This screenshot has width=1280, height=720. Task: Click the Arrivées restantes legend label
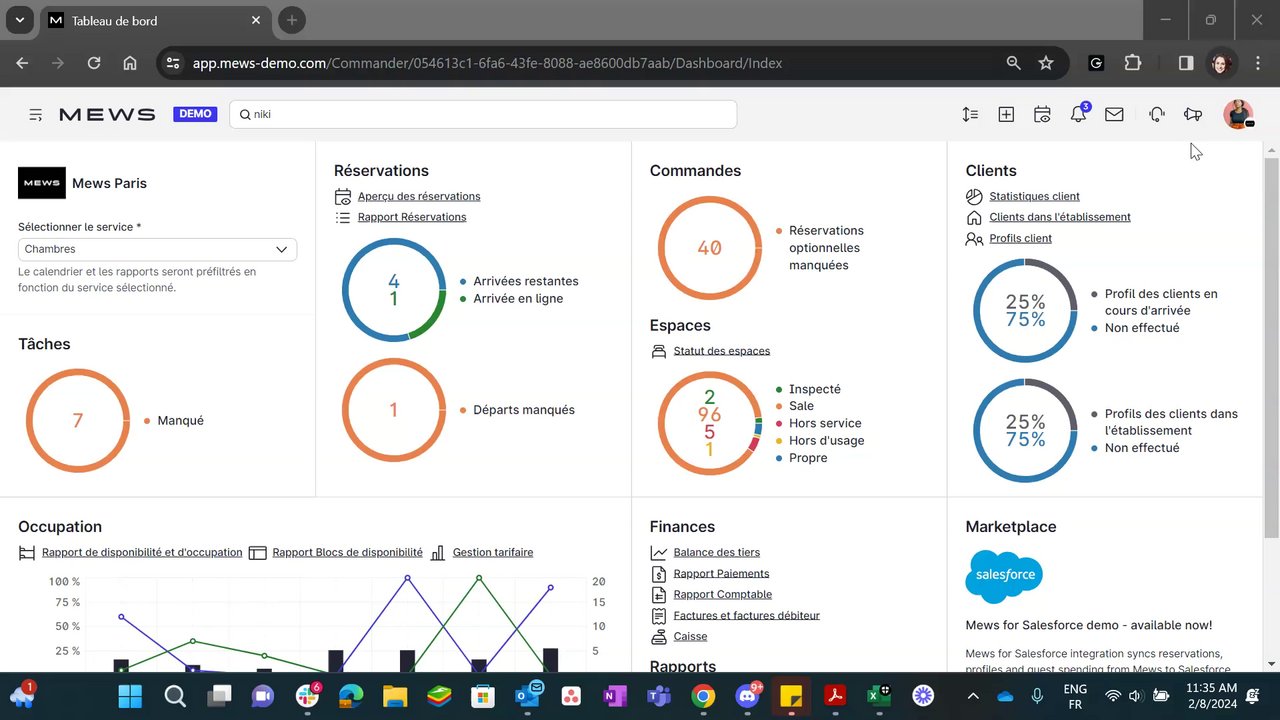tap(526, 281)
